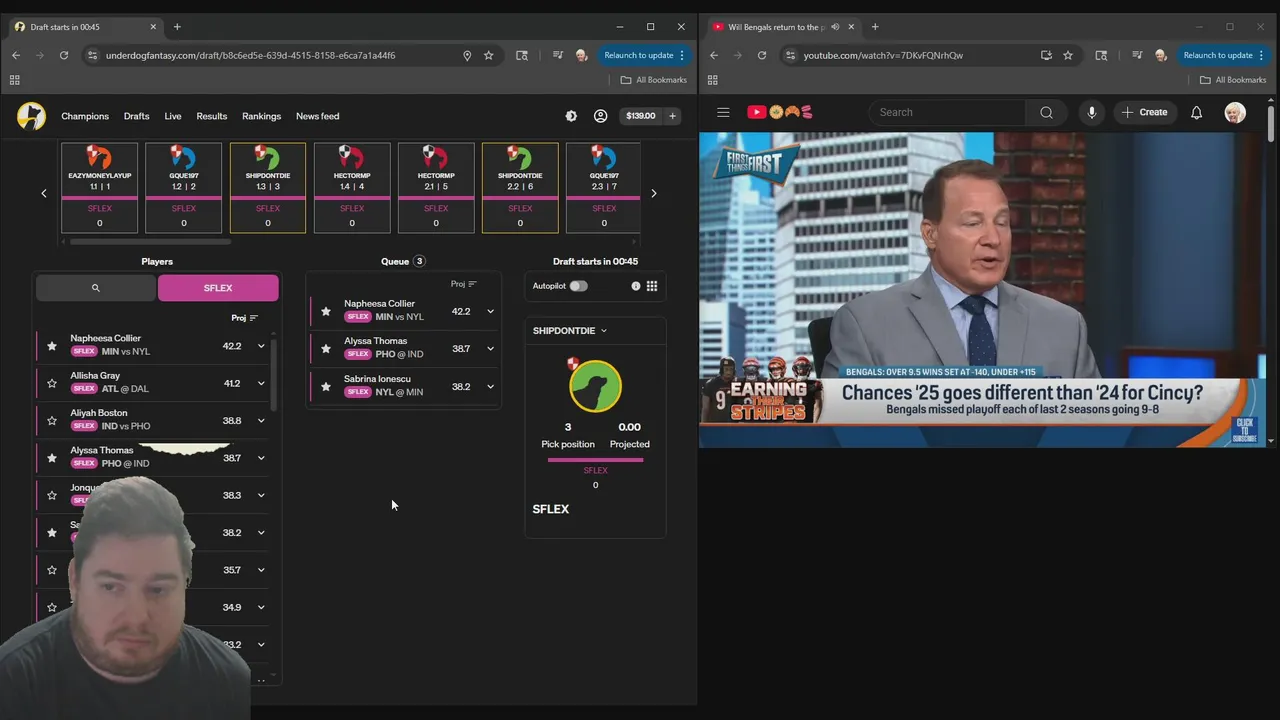Screen dimensions: 1280x720
Task: Open the Rankings page
Action: pos(261,116)
